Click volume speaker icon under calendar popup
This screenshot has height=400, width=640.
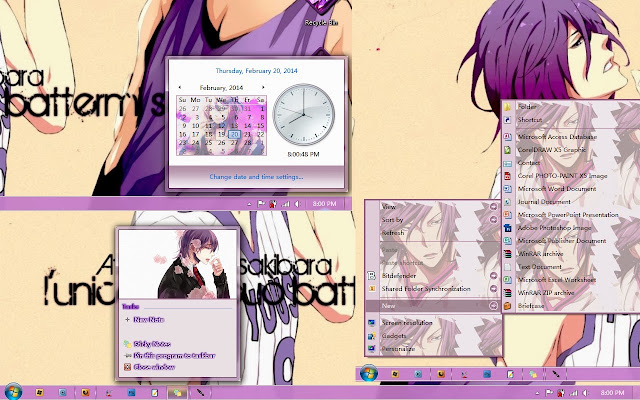click(x=297, y=204)
